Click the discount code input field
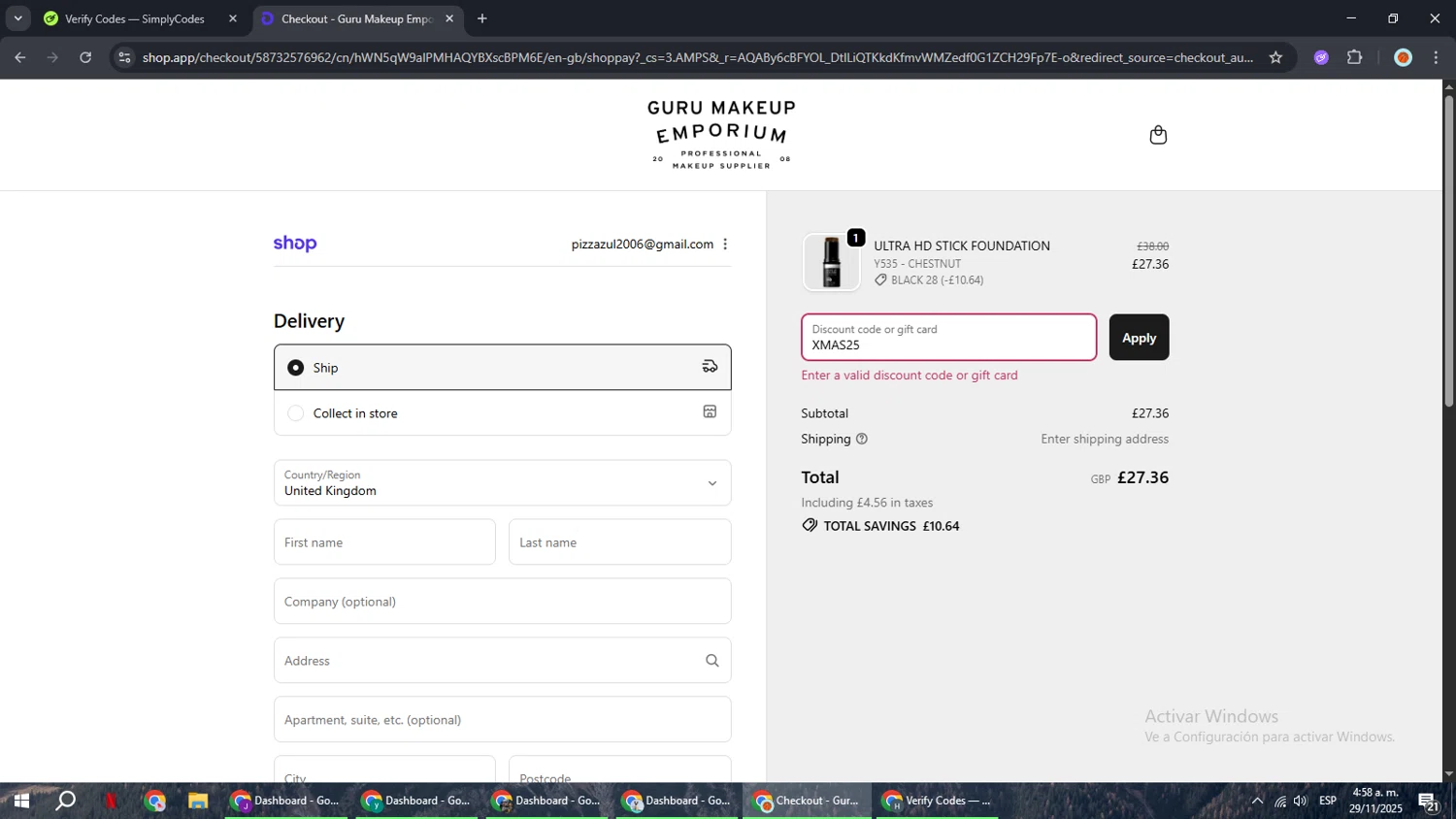This screenshot has height=819, width=1456. 948,337
